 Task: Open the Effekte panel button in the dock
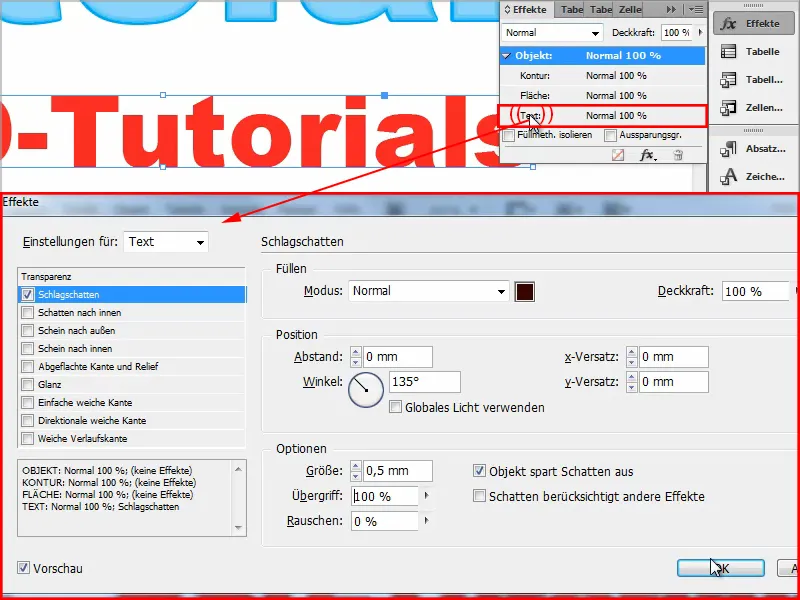(x=753, y=23)
